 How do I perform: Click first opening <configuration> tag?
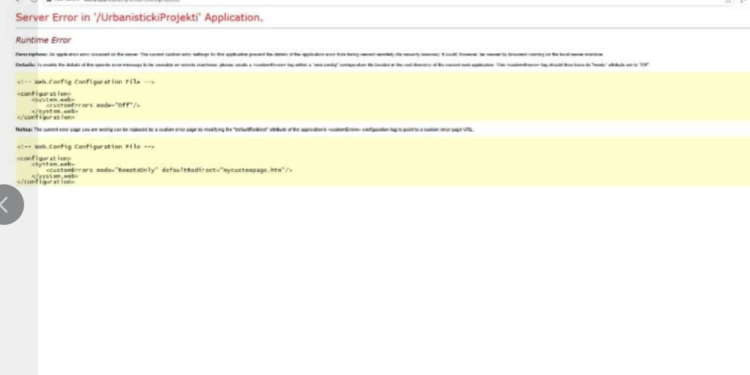pyautogui.click(x=44, y=94)
